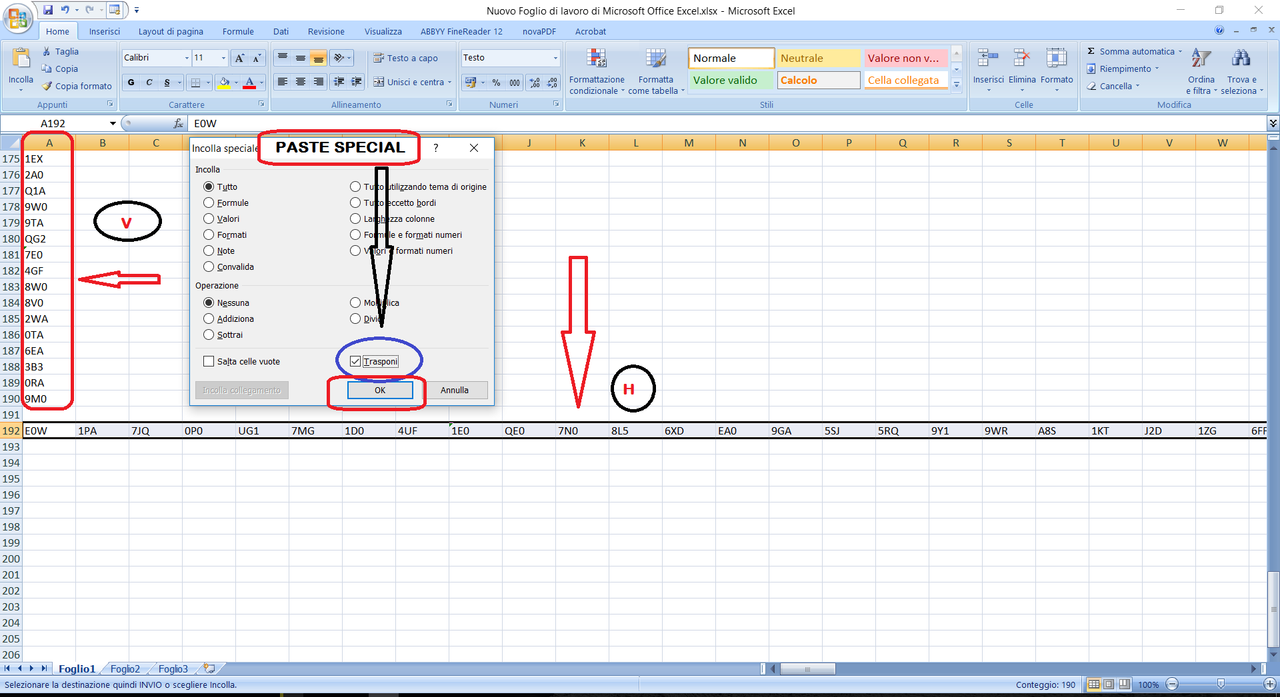The width and height of the screenshot is (1280, 697).
Task: Copy selection with Copia
Action: click(x=61, y=69)
